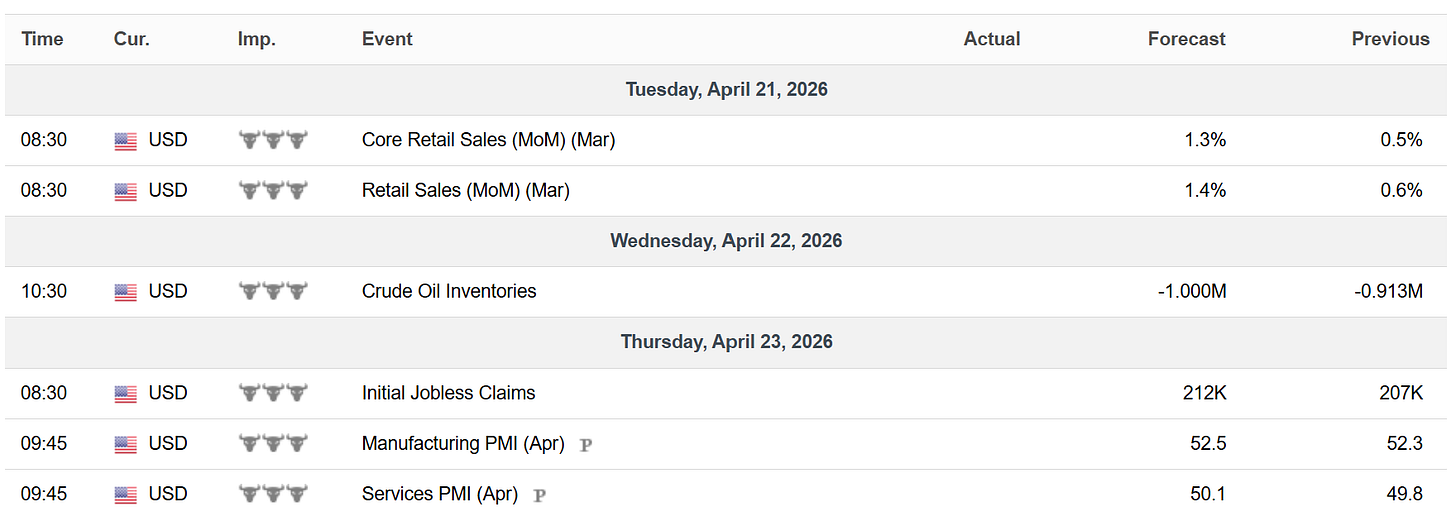
Task: Click the Forecast column header
Action: tap(1186, 39)
